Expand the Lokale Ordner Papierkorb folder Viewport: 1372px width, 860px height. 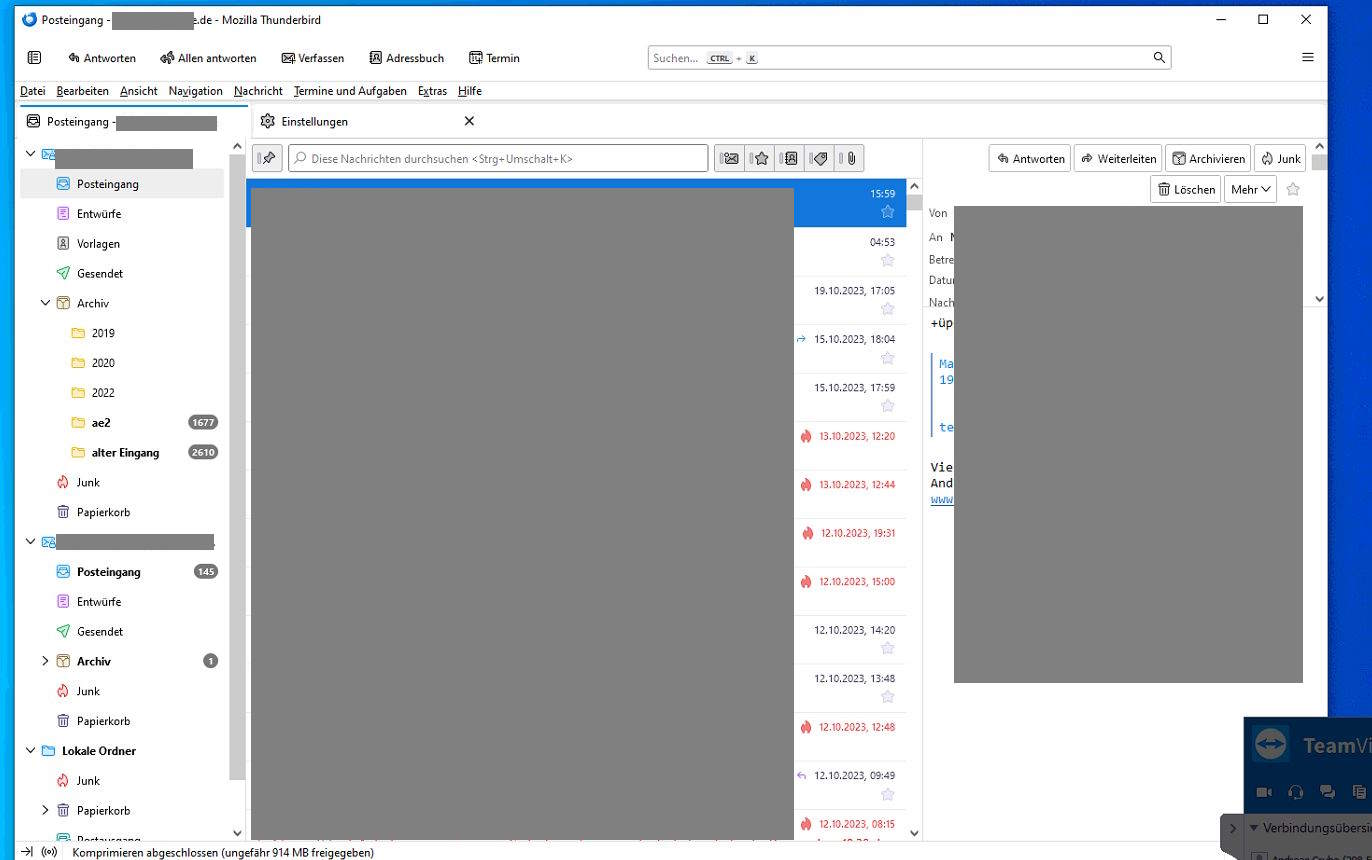pos(45,810)
